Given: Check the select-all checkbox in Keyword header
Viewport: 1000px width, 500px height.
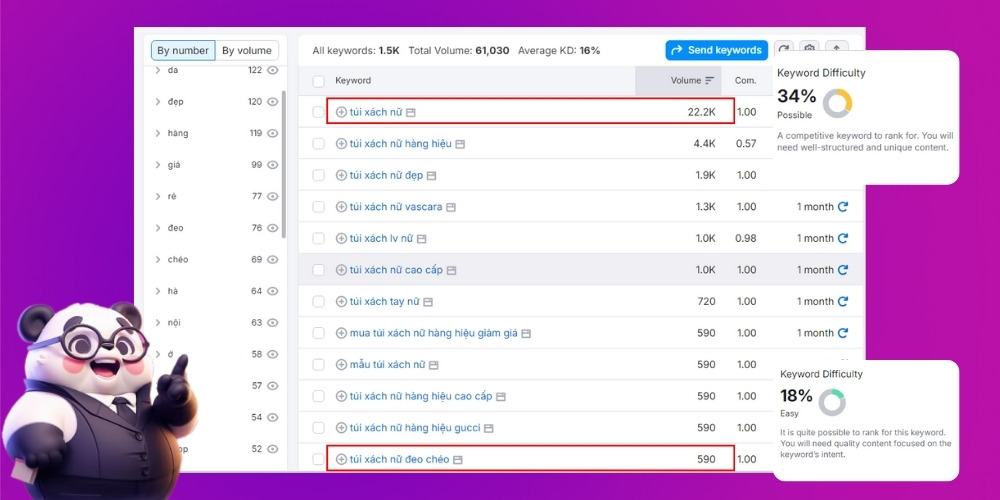Looking at the screenshot, I should [x=318, y=80].
